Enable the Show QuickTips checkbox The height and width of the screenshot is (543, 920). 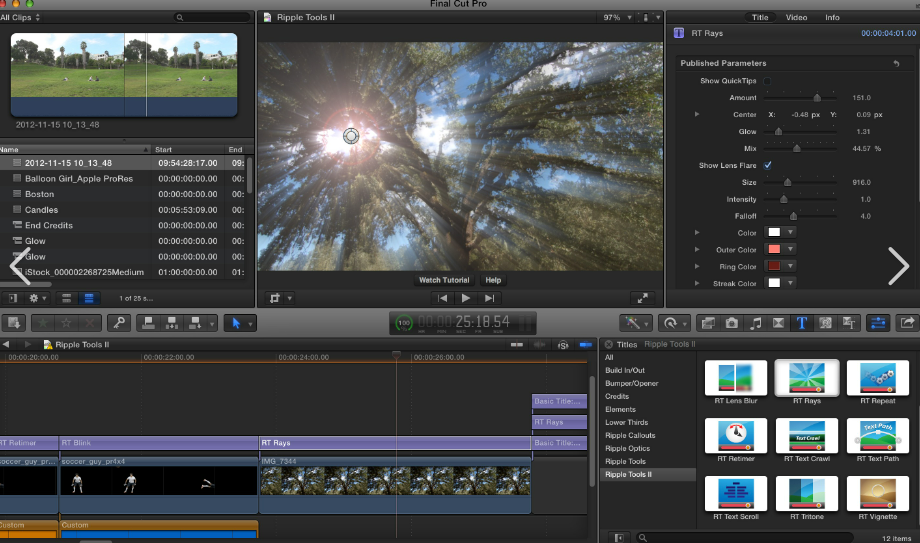(767, 81)
